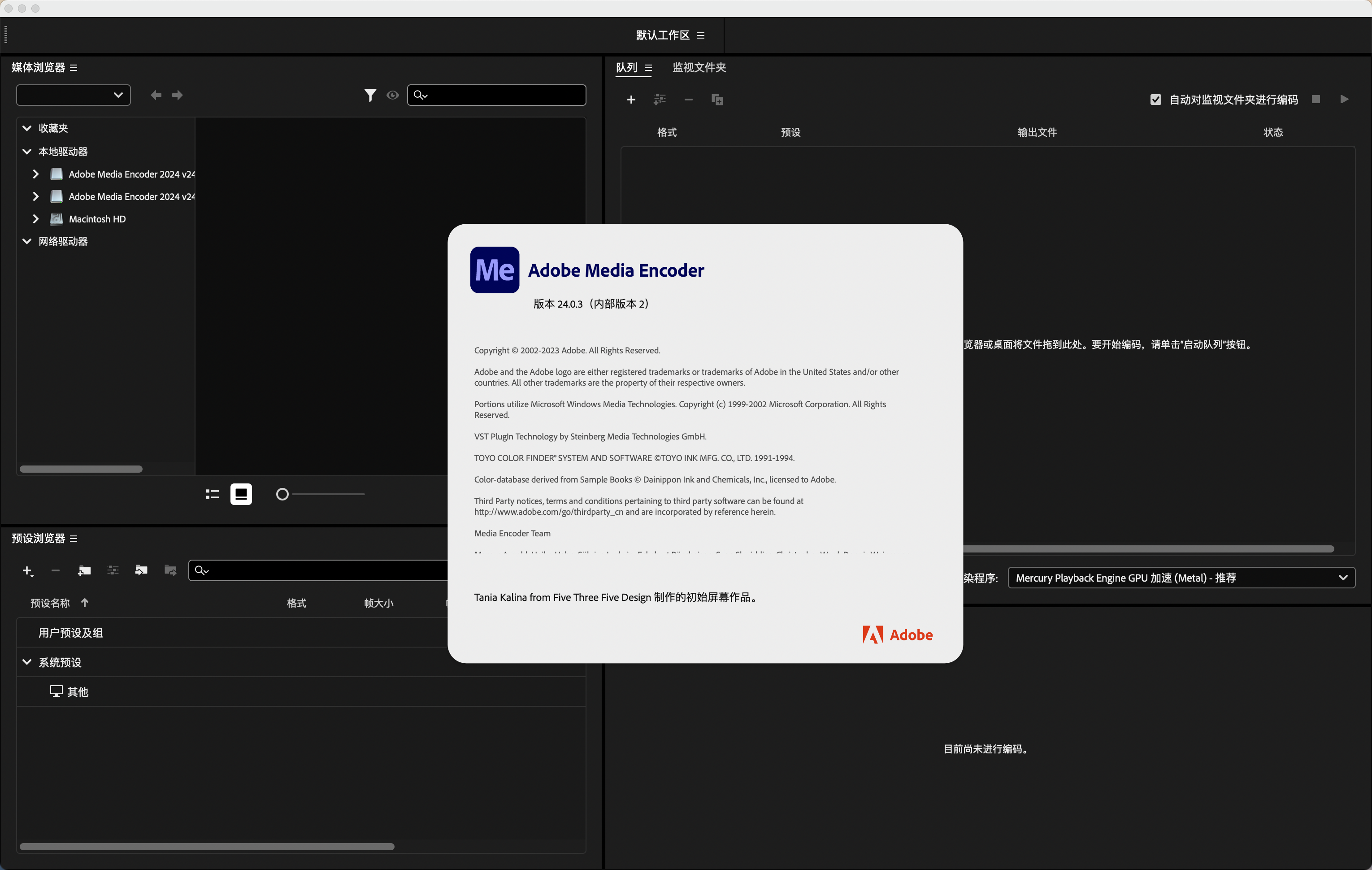
Task: Select the 默认工作区 workspace tab
Action: click(x=663, y=35)
